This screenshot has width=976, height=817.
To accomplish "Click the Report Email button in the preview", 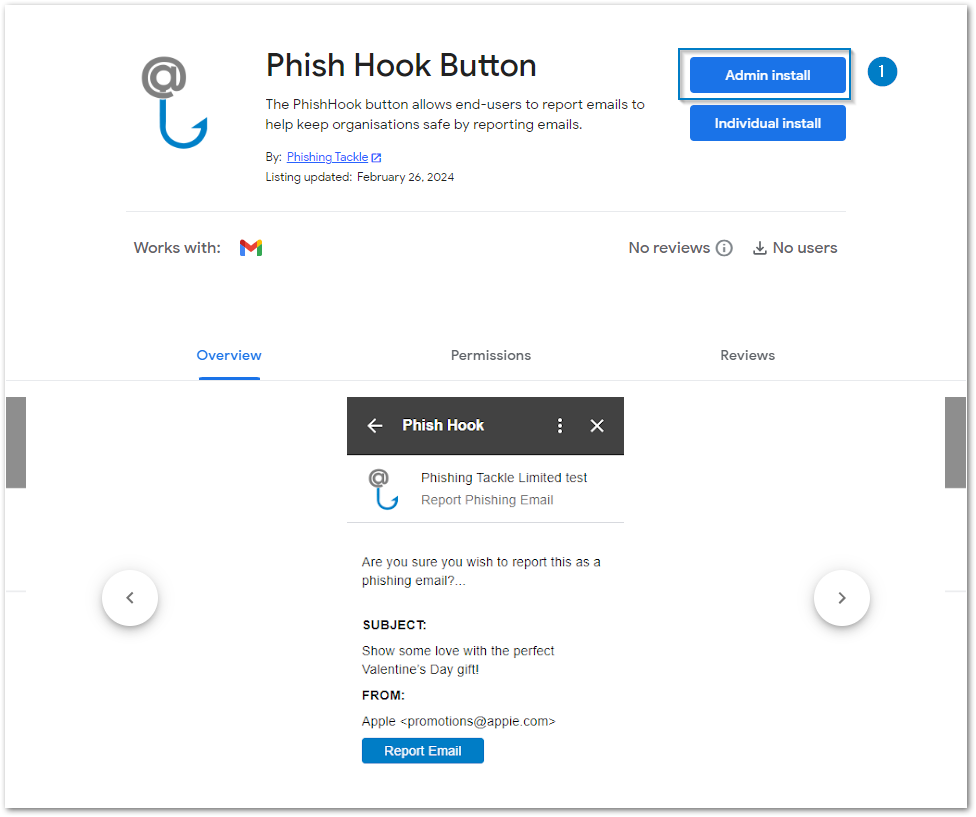I will click(422, 750).
